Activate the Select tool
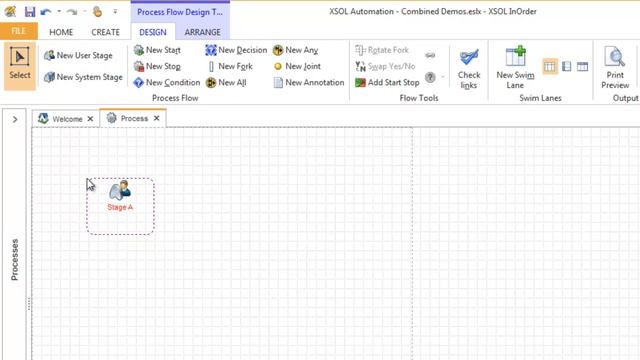Image resolution: width=640 pixels, height=360 pixels. tap(20, 65)
